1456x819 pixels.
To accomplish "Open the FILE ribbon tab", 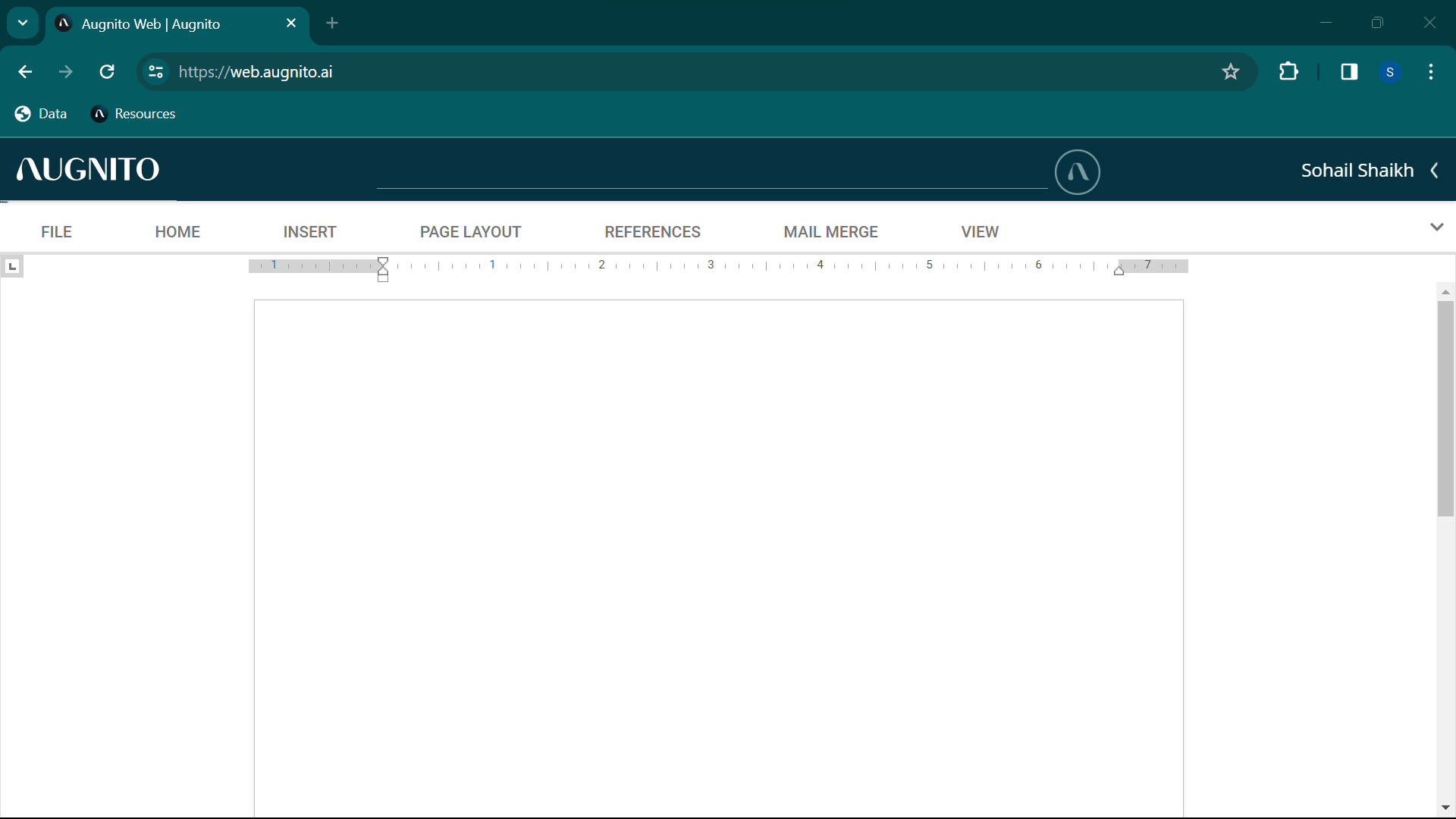I will (x=56, y=232).
